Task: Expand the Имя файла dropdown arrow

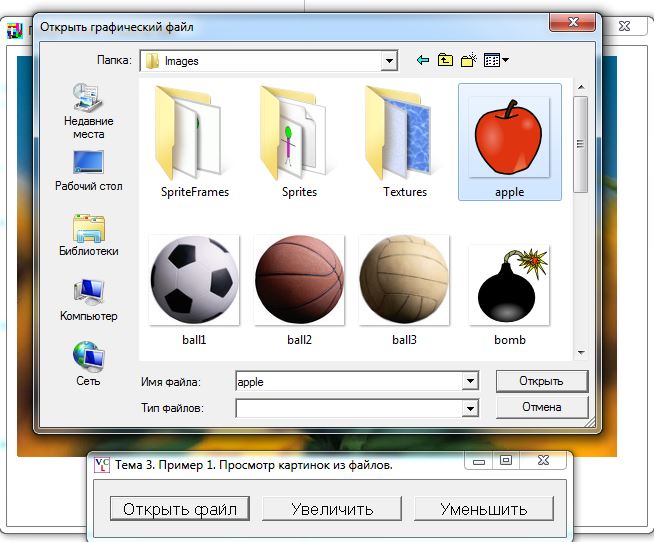Action: pyautogui.click(x=470, y=381)
